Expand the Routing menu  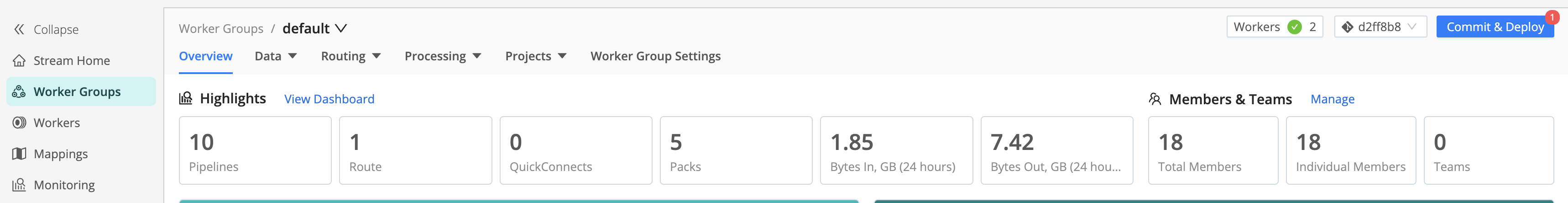point(350,56)
